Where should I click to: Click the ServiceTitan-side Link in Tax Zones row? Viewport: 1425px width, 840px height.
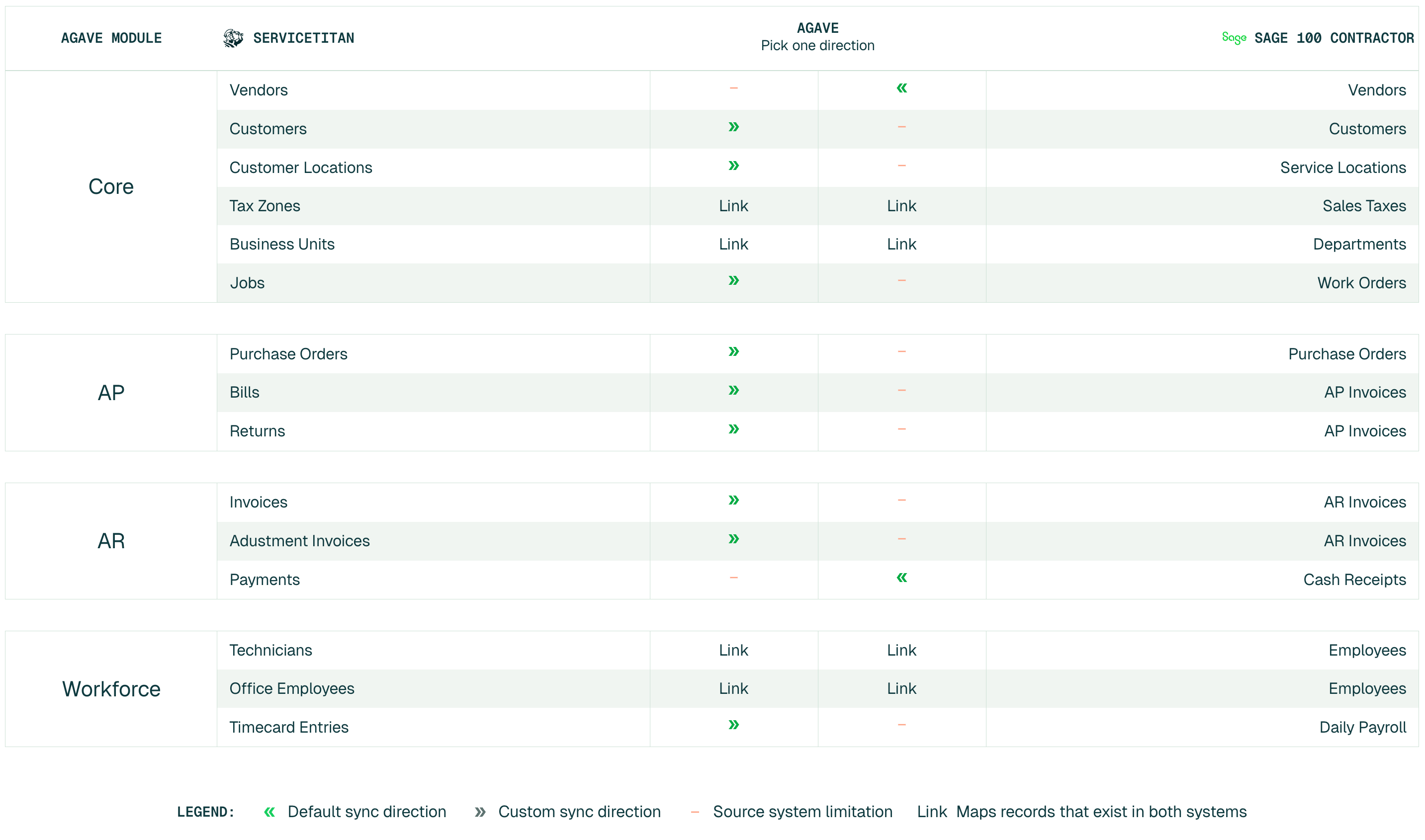[x=733, y=206]
